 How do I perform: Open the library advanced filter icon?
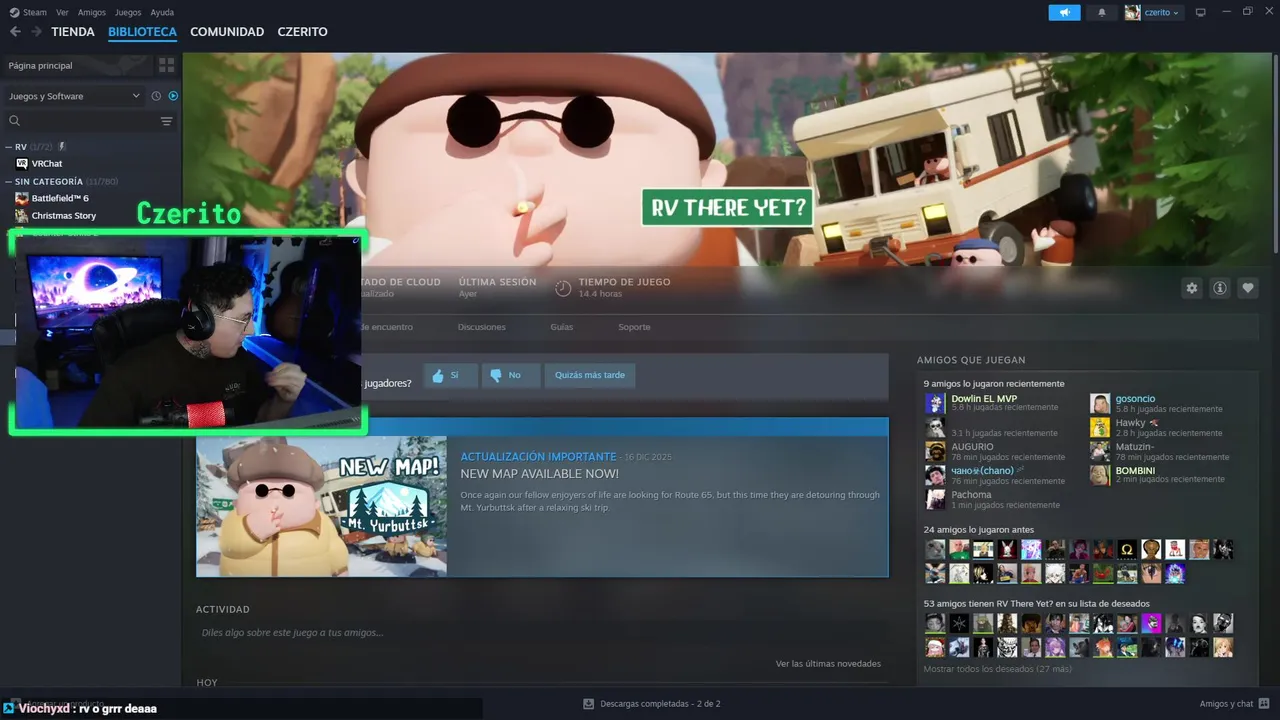click(x=166, y=121)
